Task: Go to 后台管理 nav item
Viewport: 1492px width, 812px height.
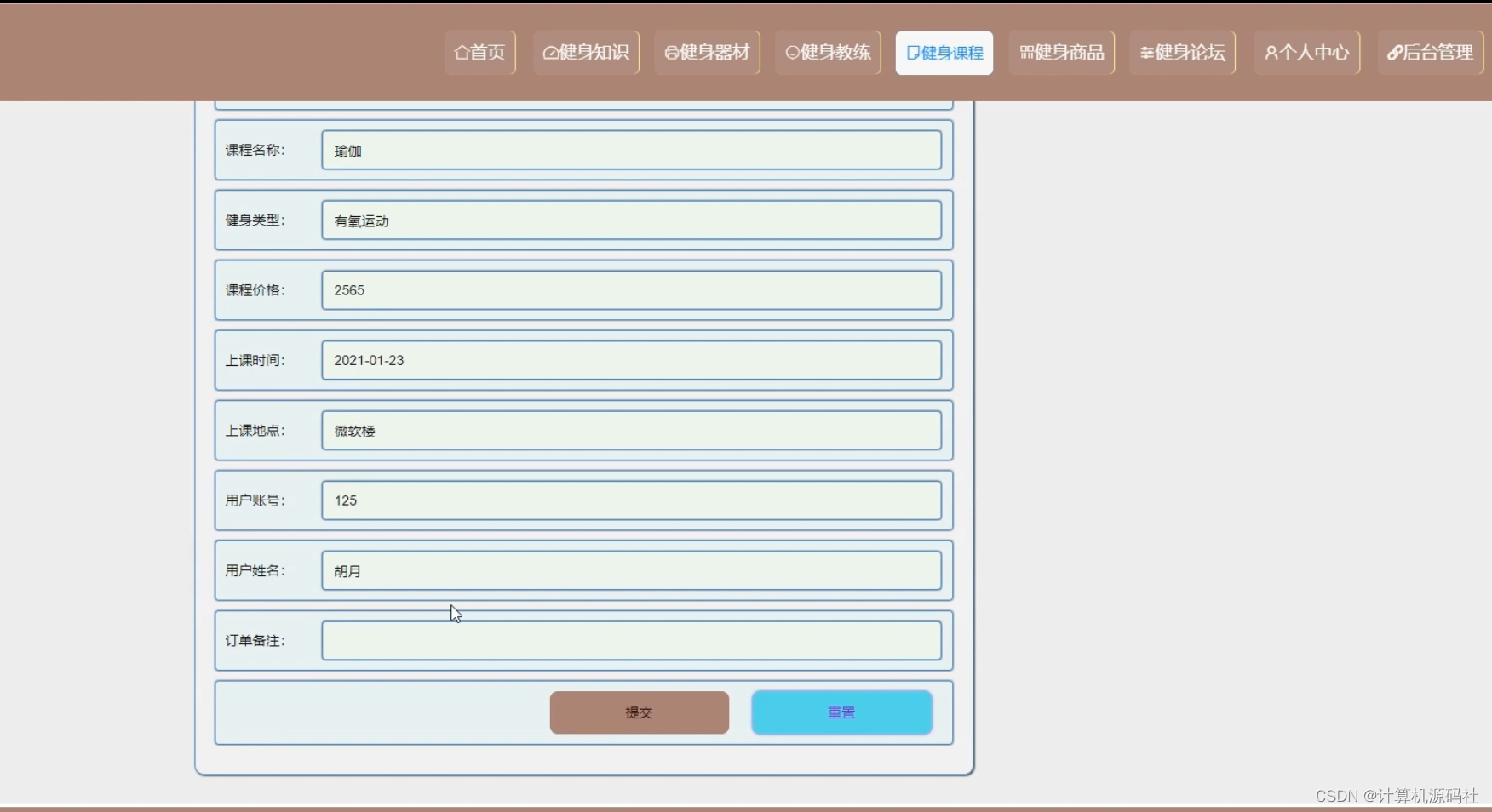Action: [1431, 53]
